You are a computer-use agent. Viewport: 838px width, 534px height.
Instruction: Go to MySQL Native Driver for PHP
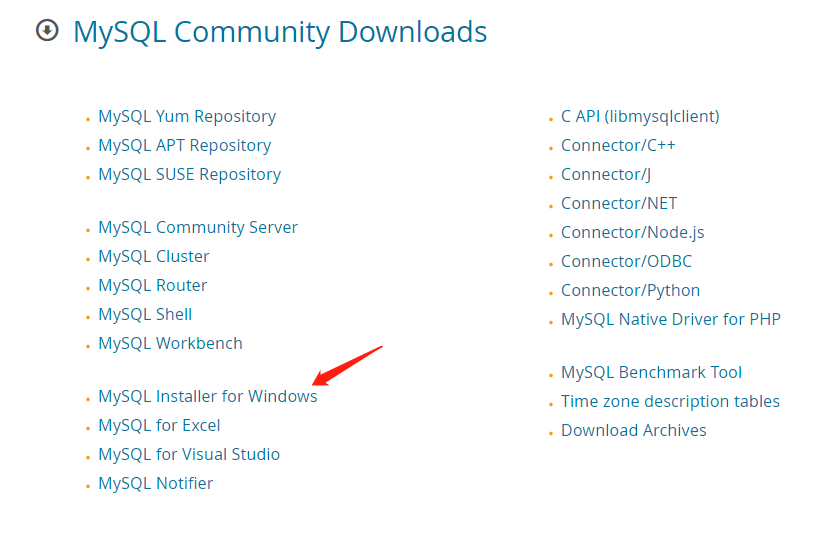click(x=671, y=319)
